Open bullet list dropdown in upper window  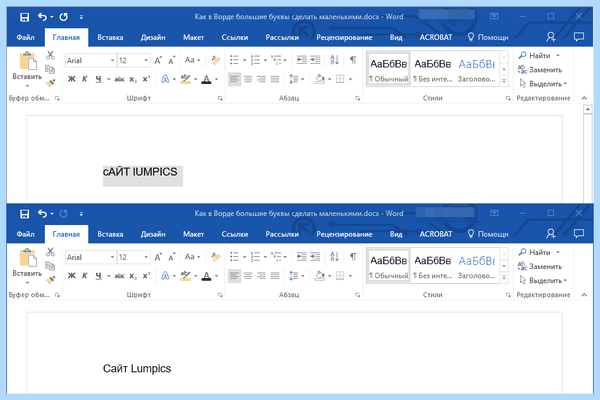point(244,60)
